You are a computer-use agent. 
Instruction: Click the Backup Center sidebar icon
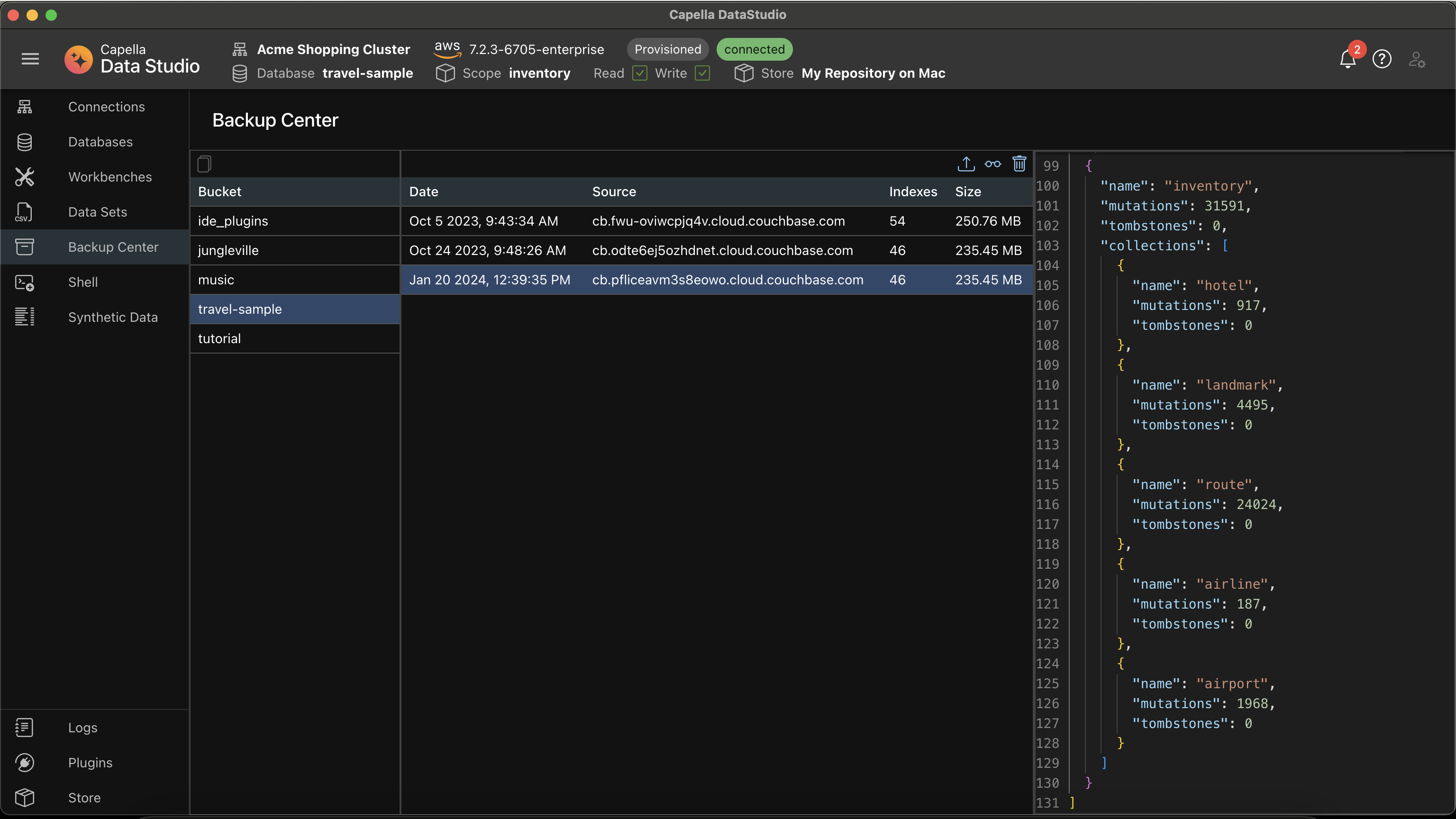24,248
